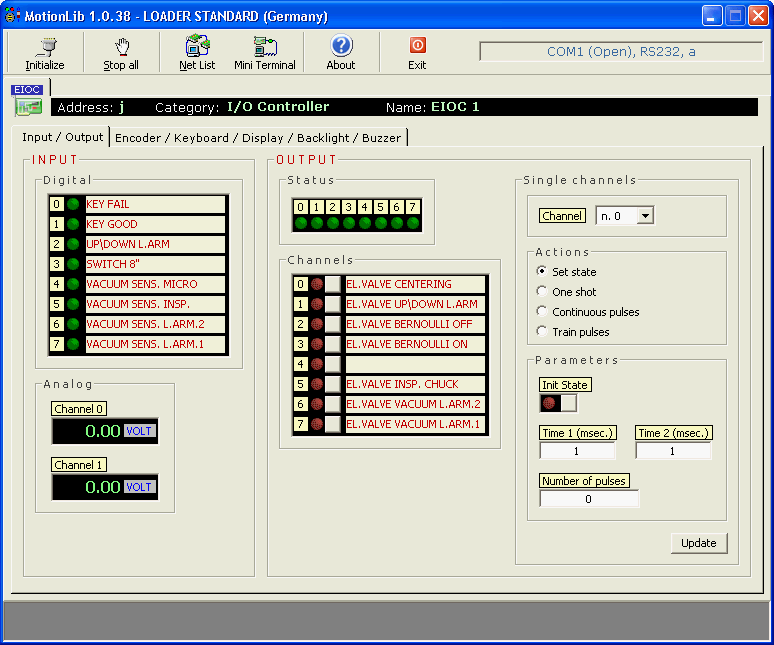Click the EL.VALVE BERNOULLI OFF red LED
The width and height of the screenshot is (774, 645).
click(x=317, y=324)
